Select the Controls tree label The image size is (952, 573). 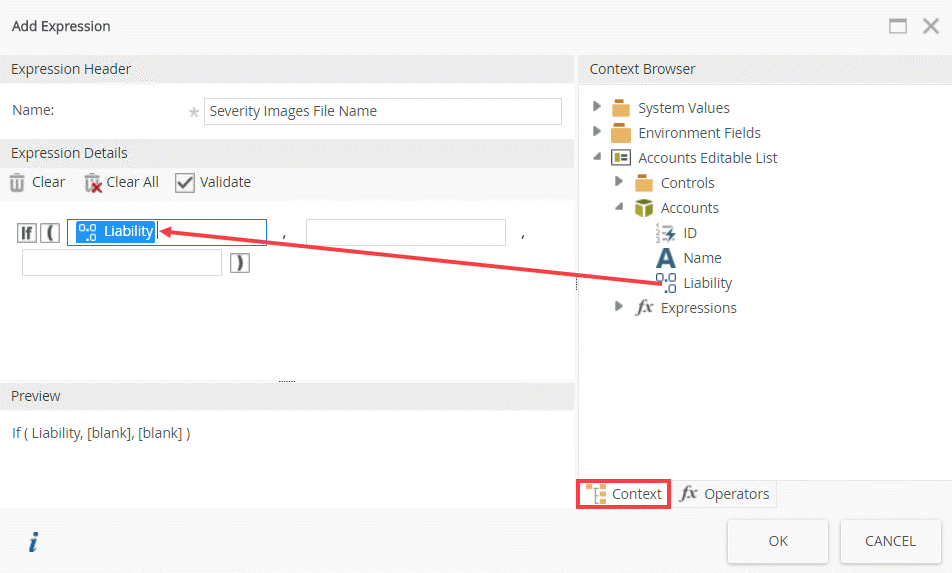[x=687, y=183]
